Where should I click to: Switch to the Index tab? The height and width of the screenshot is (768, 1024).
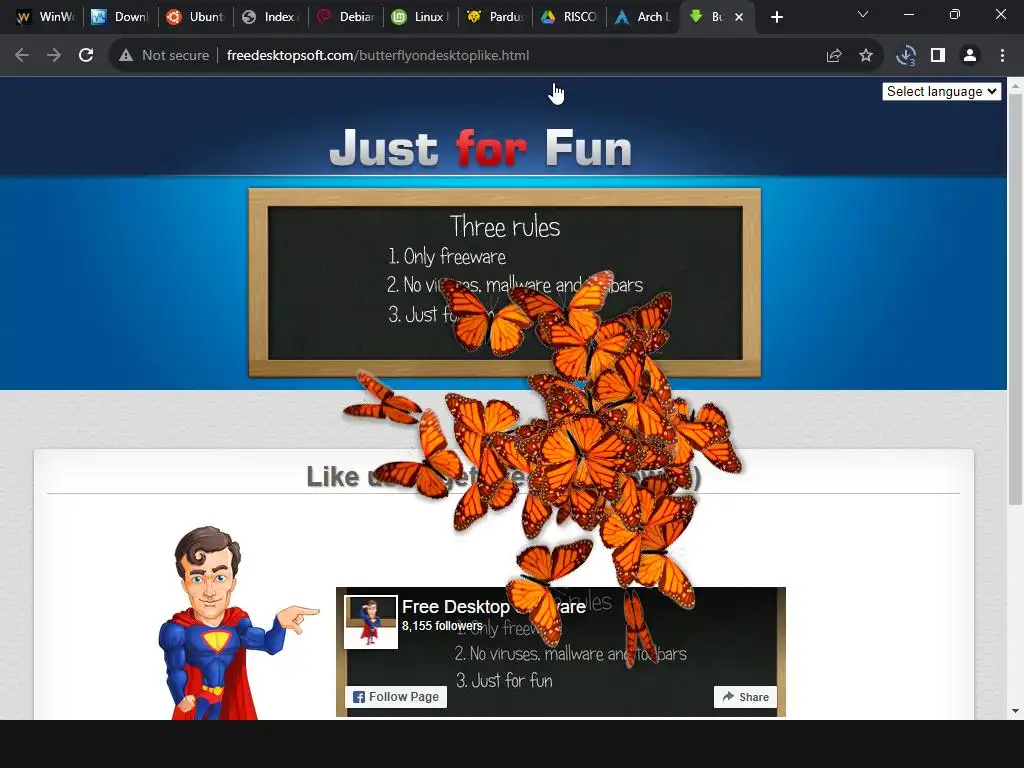(x=270, y=18)
